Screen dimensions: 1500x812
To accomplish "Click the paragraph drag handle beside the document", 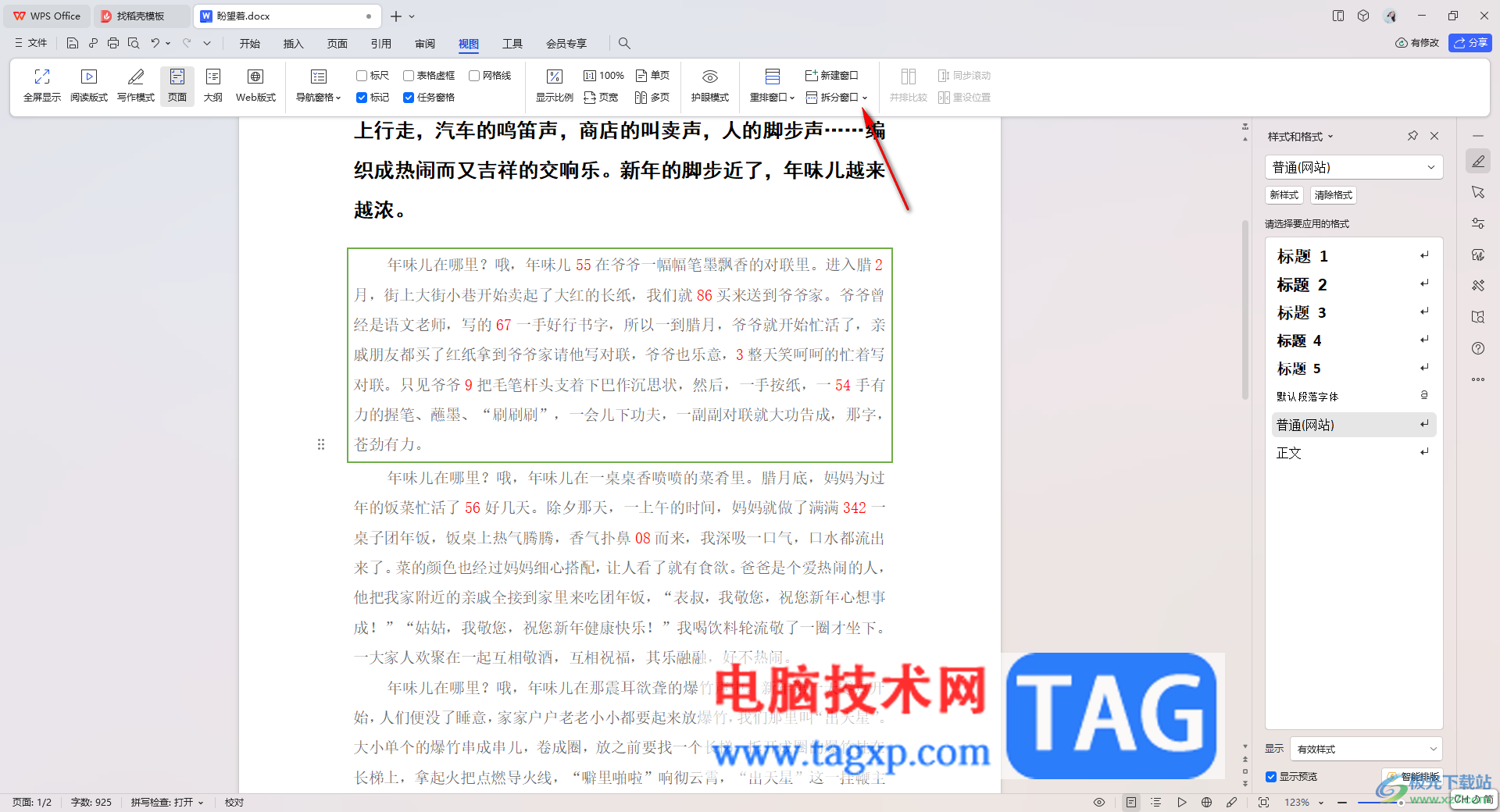I will (321, 444).
